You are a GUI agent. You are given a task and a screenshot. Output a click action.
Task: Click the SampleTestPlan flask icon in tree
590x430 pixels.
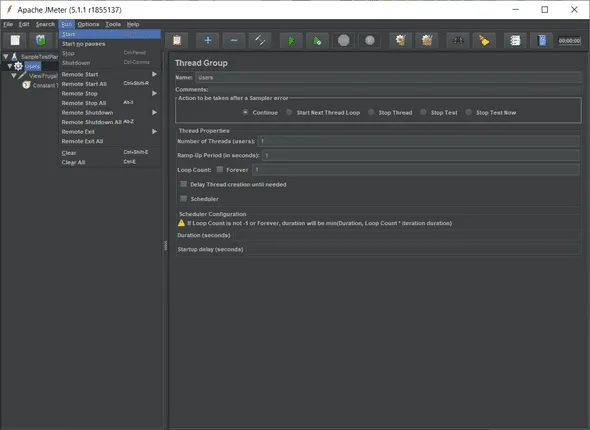(x=14, y=57)
